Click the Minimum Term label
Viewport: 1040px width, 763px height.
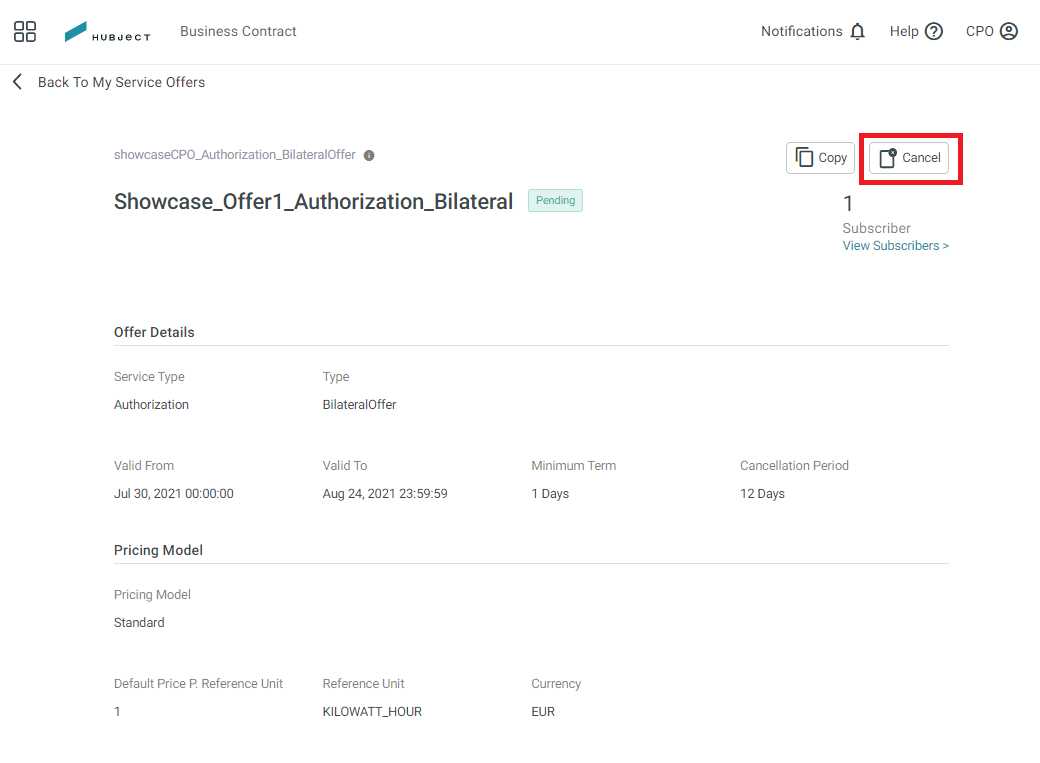(574, 466)
